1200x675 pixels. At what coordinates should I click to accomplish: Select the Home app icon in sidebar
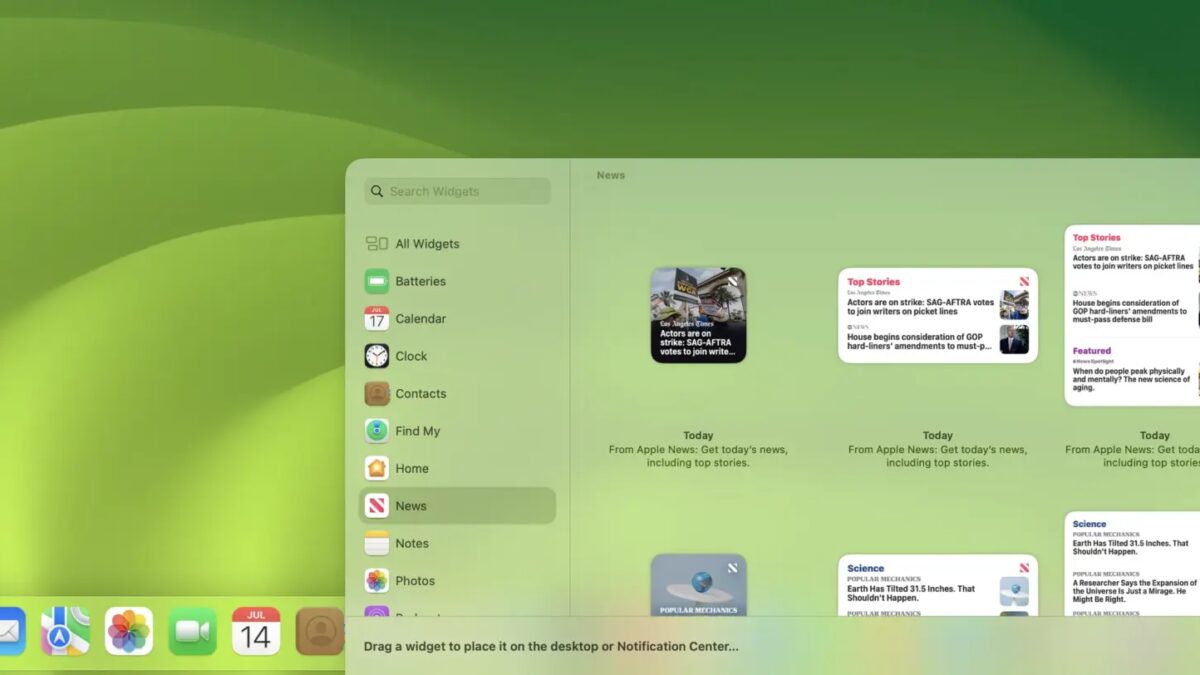click(377, 468)
